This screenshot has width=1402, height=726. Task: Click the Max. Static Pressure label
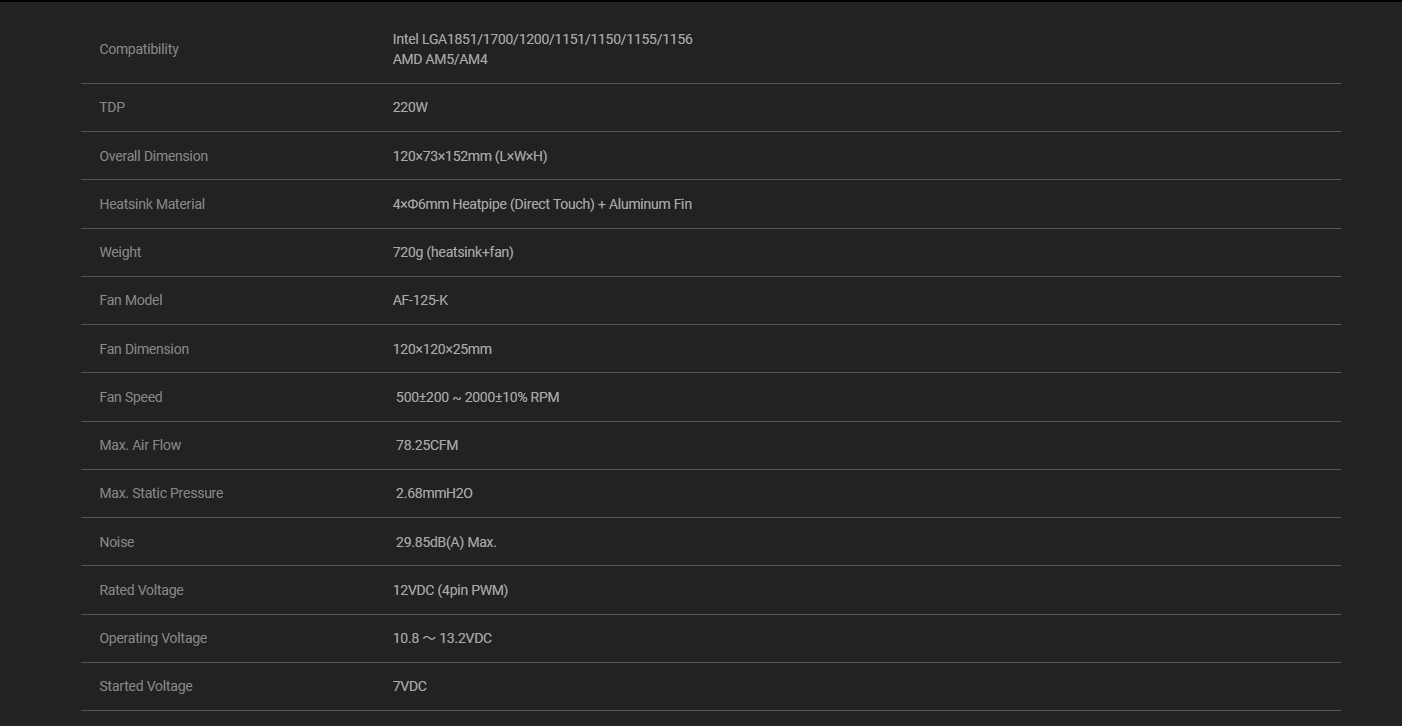161,493
